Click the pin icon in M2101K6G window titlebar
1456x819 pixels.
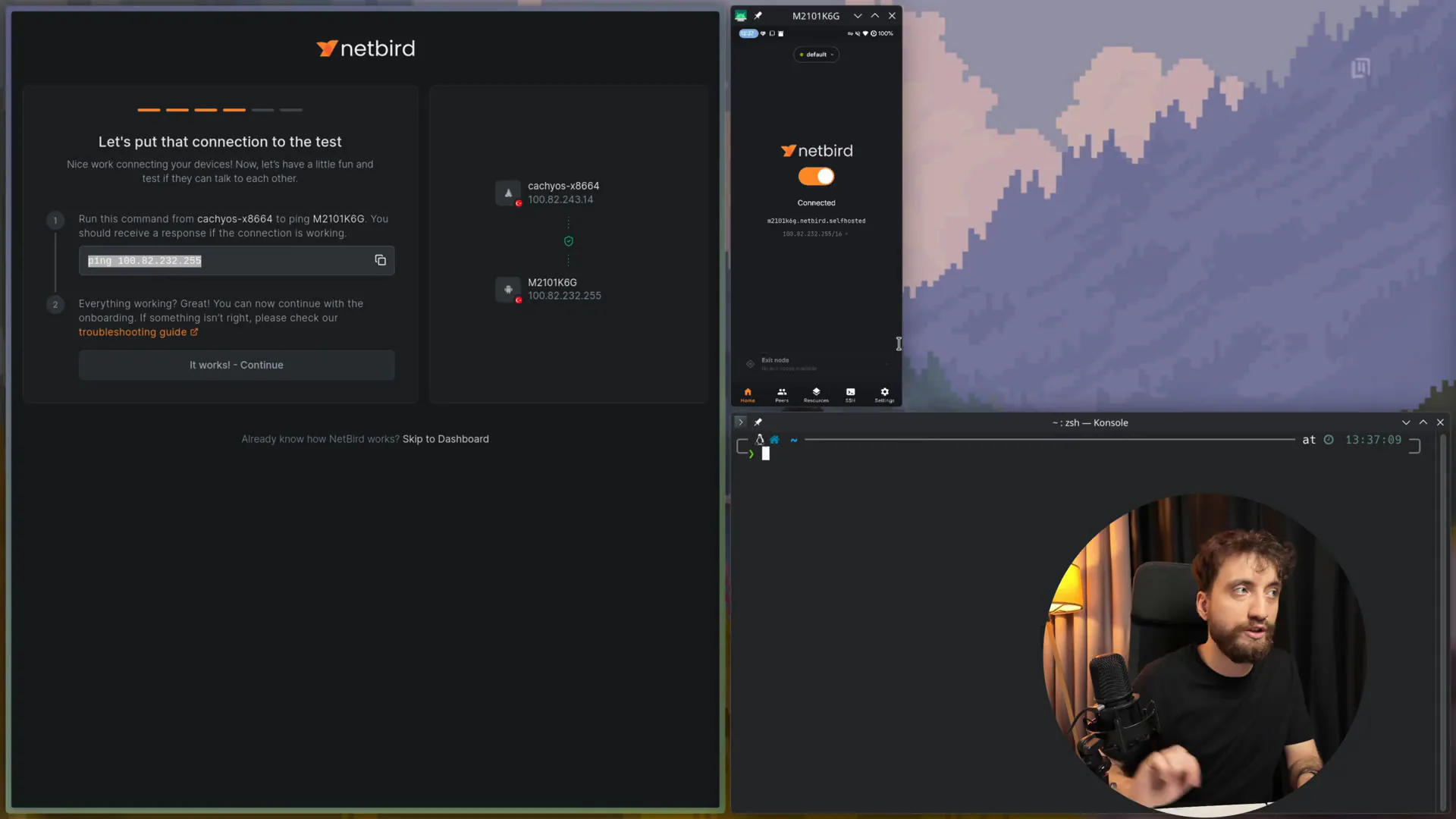coord(758,15)
